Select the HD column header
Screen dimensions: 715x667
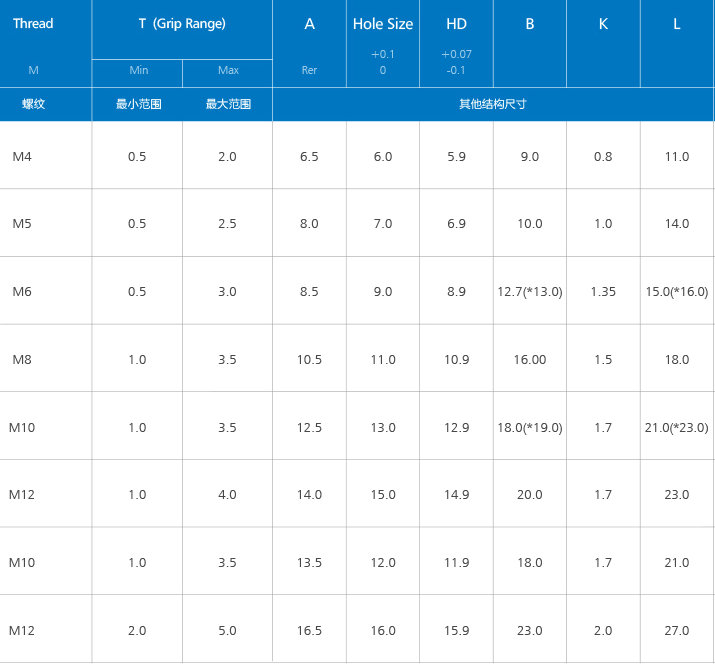[x=456, y=24]
